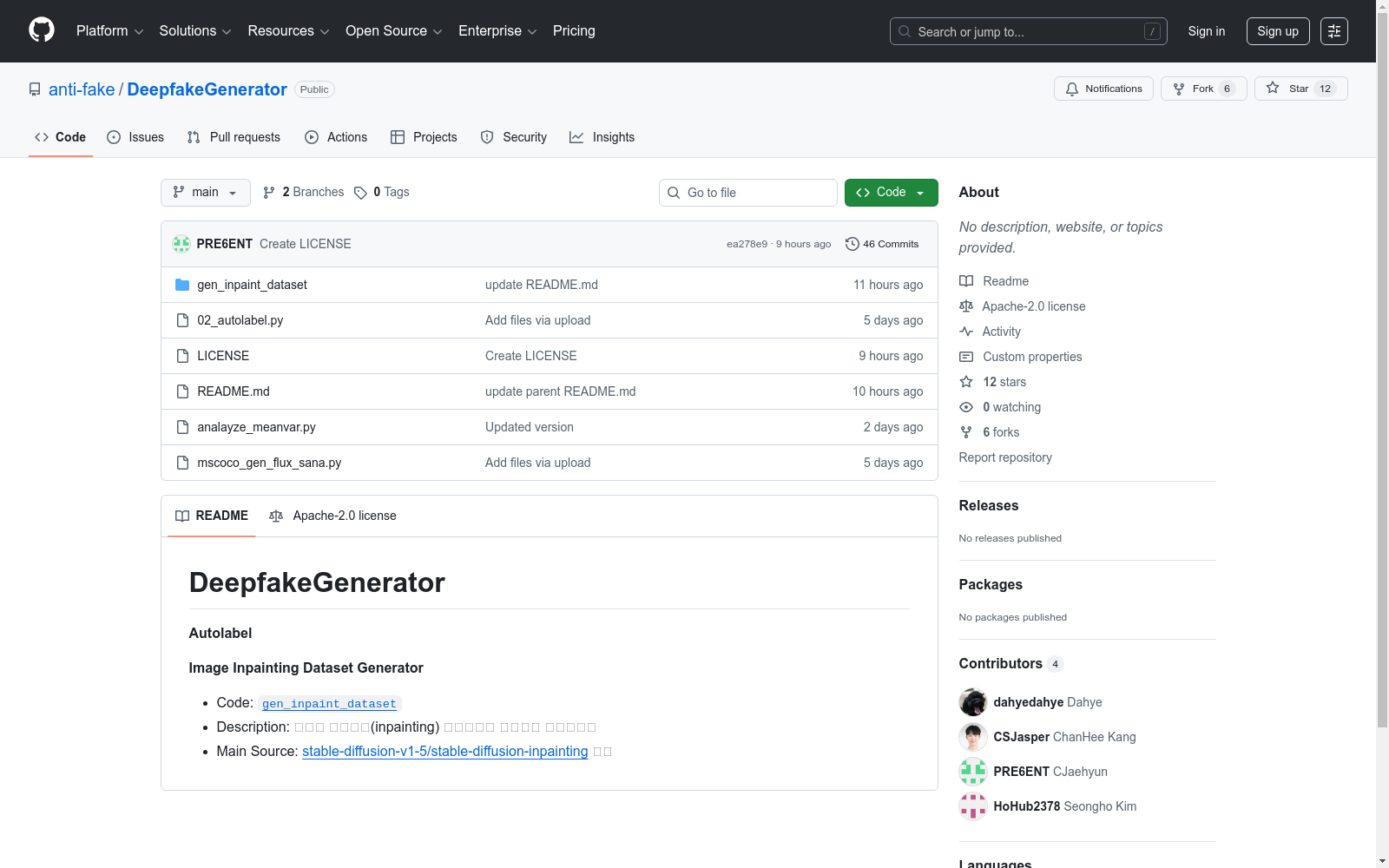Open the main branch selector dropdown
Screen dimensions: 1389x868
click(206, 193)
